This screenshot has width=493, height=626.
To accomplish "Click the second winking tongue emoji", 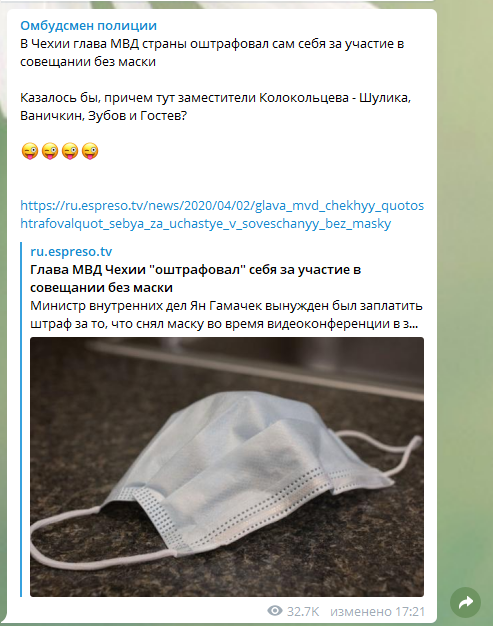I will pyautogui.click(x=49, y=151).
